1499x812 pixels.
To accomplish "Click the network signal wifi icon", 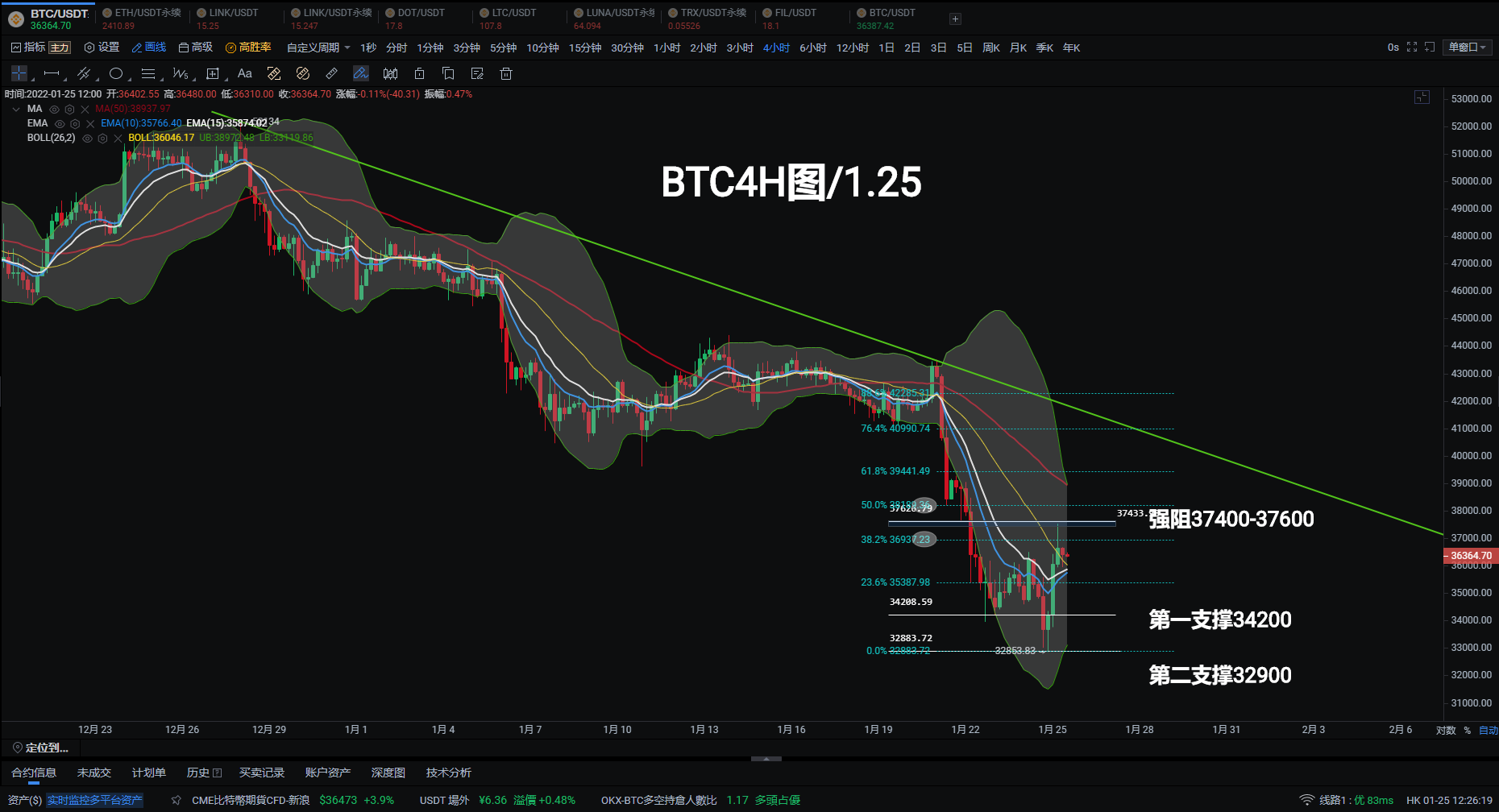I will [x=1307, y=800].
